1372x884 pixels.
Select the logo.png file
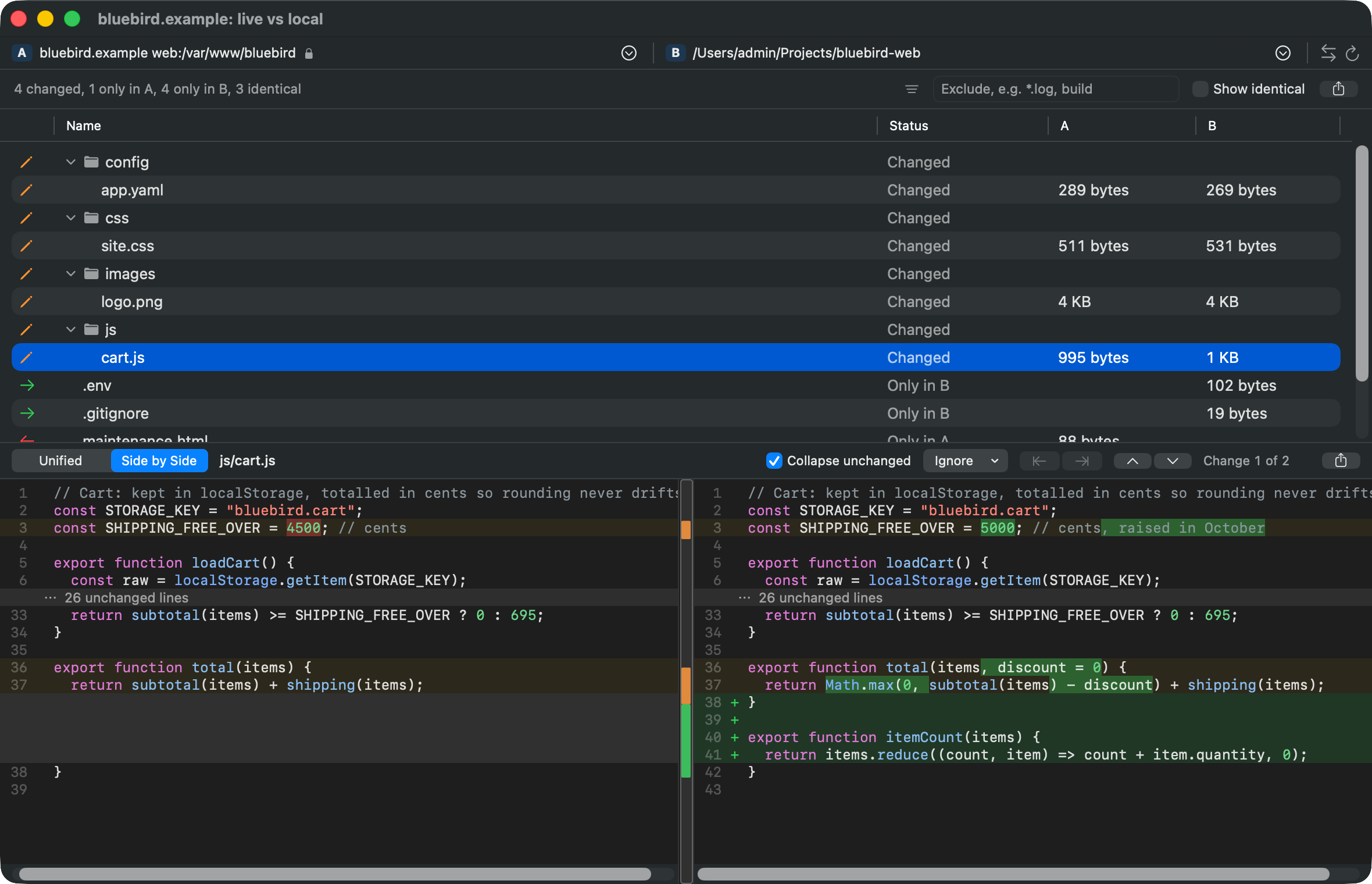676,301
